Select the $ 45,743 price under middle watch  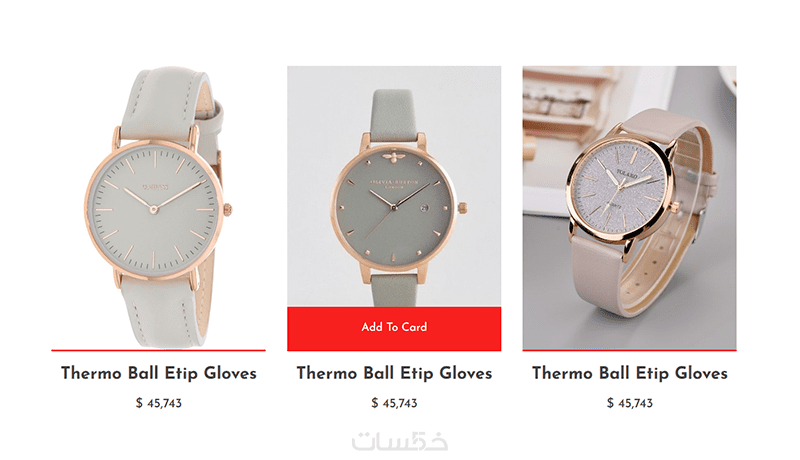[394, 403]
